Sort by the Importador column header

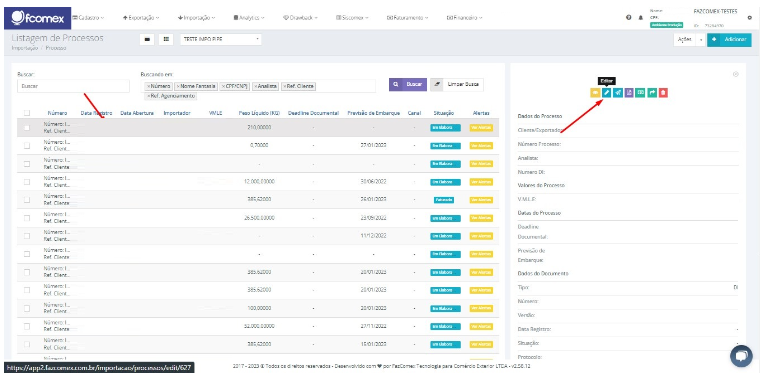[177, 113]
